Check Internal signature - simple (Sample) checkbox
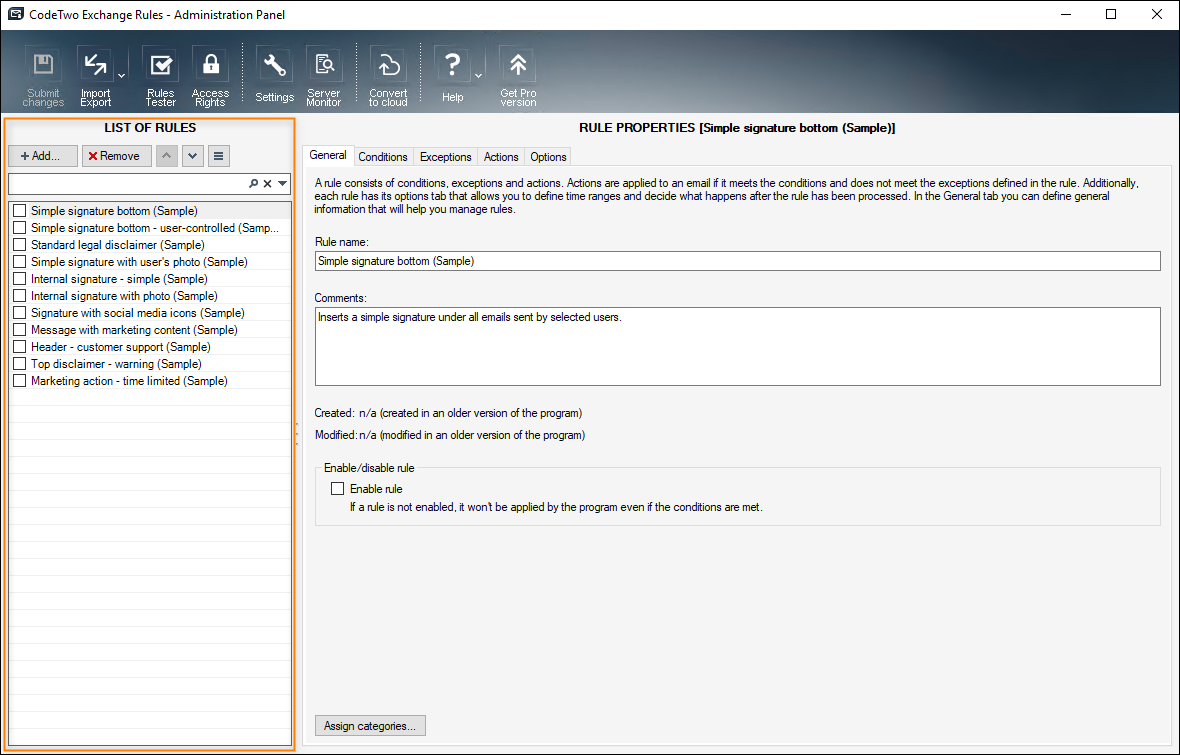Image resolution: width=1180 pixels, height=755 pixels. coord(20,279)
